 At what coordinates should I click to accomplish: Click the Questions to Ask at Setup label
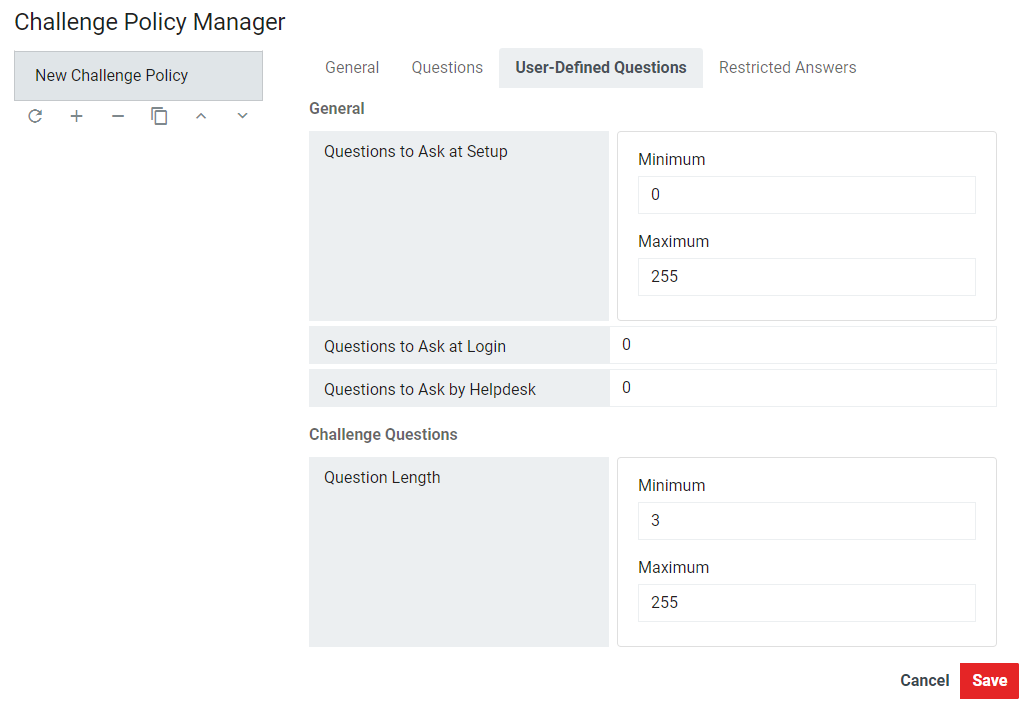pyautogui.click(x=416, y=152)
